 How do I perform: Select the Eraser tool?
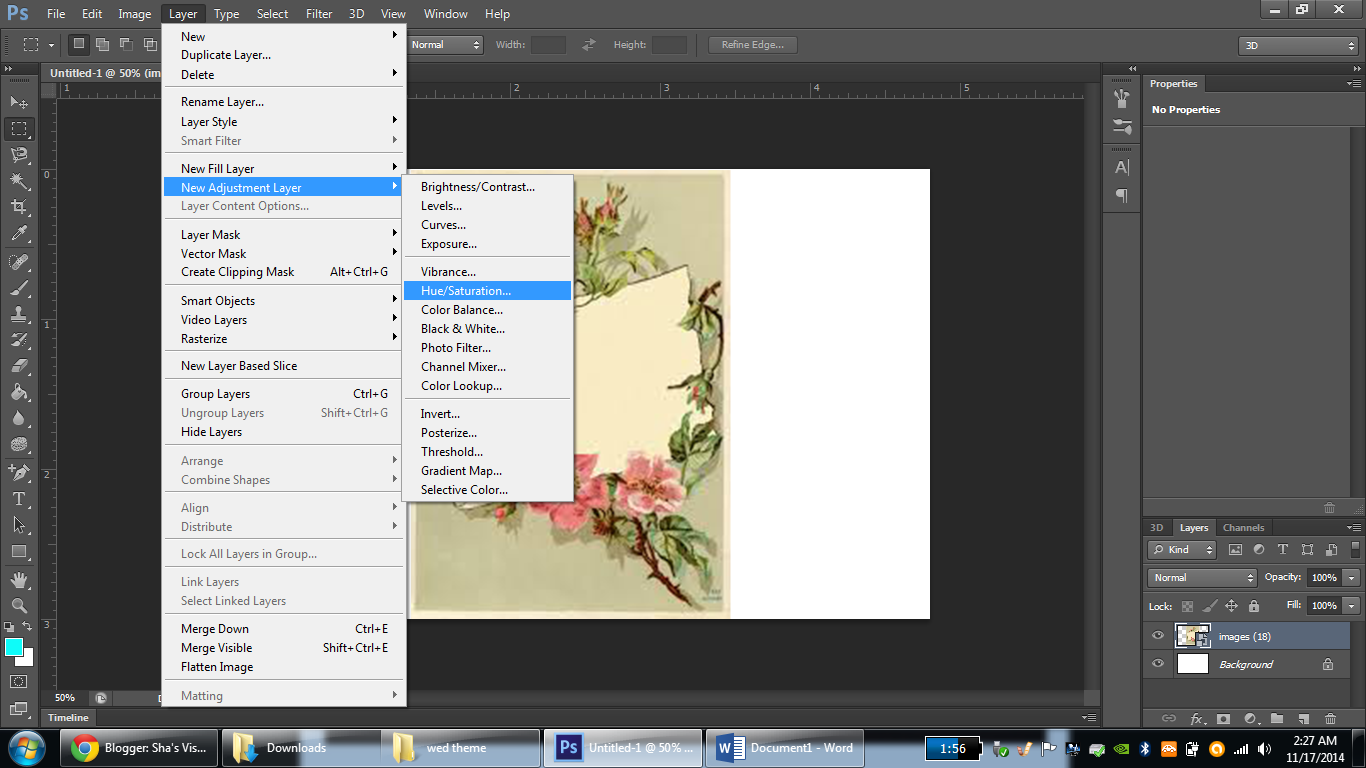click(x=19, y=366)
